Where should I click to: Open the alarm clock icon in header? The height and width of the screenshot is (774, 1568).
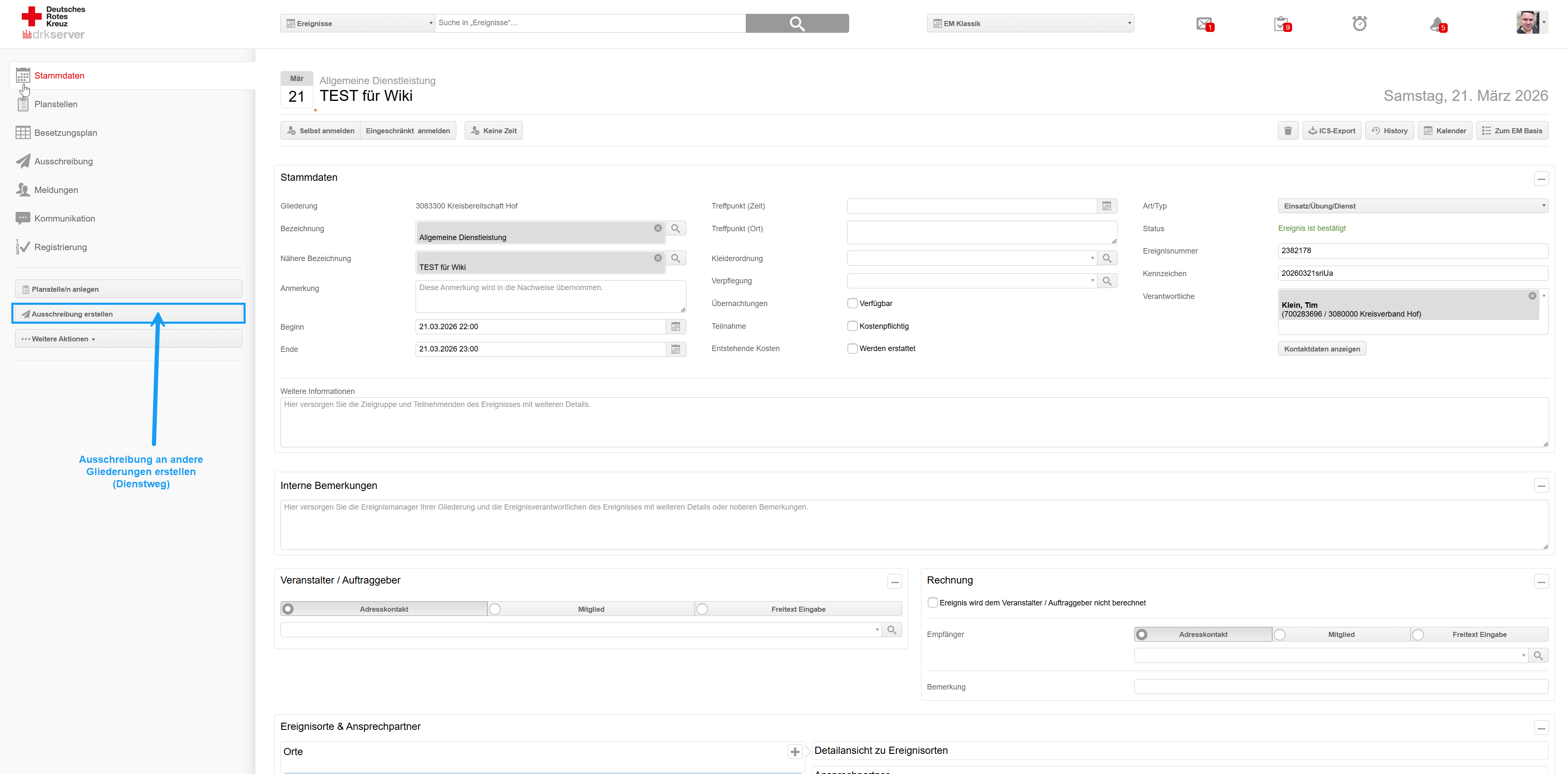(1359, 24)
